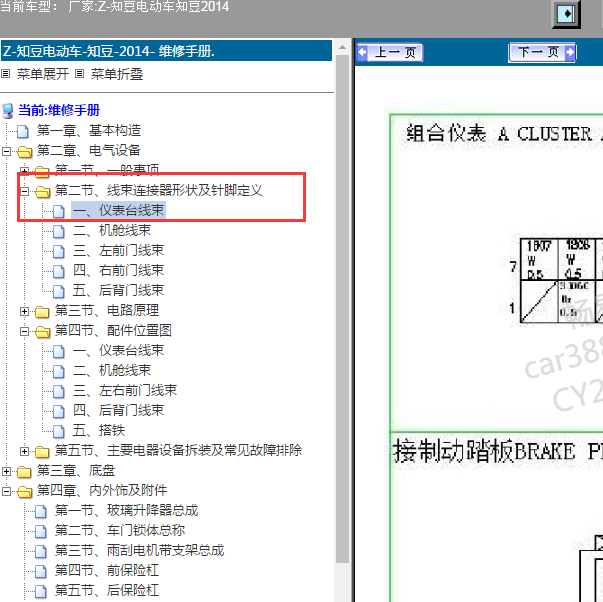Click folder icon of 第三章、底盘
The width and height of the screenshot is (603, 602).
[25, 471]
